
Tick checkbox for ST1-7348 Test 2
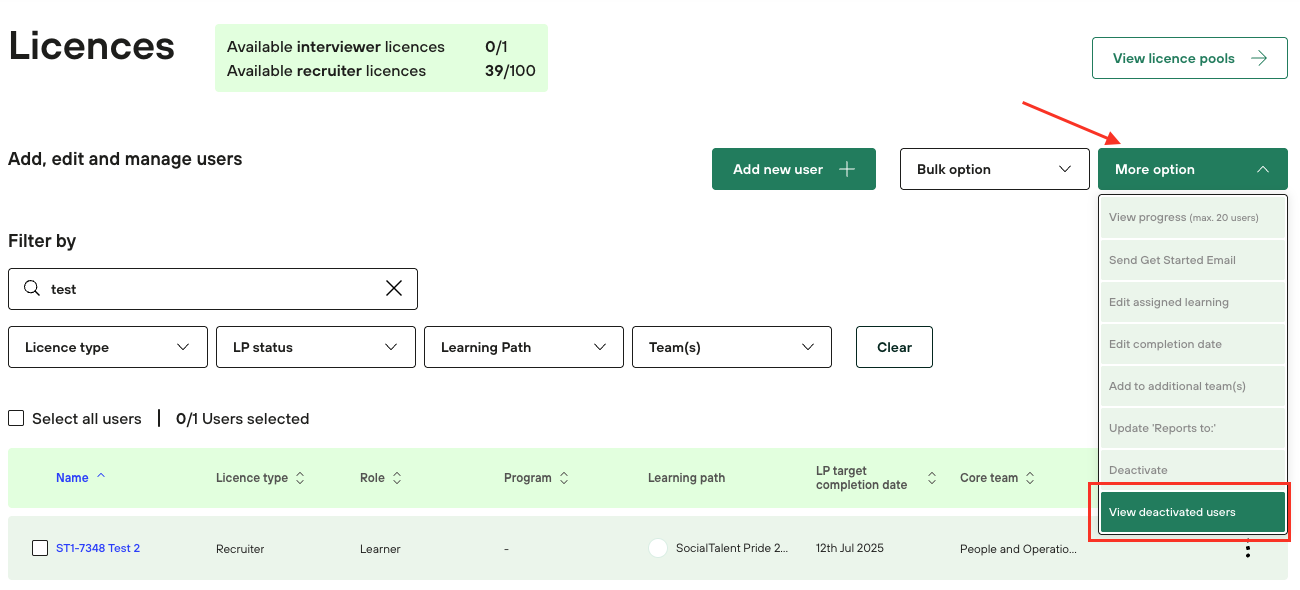point(40,548)
